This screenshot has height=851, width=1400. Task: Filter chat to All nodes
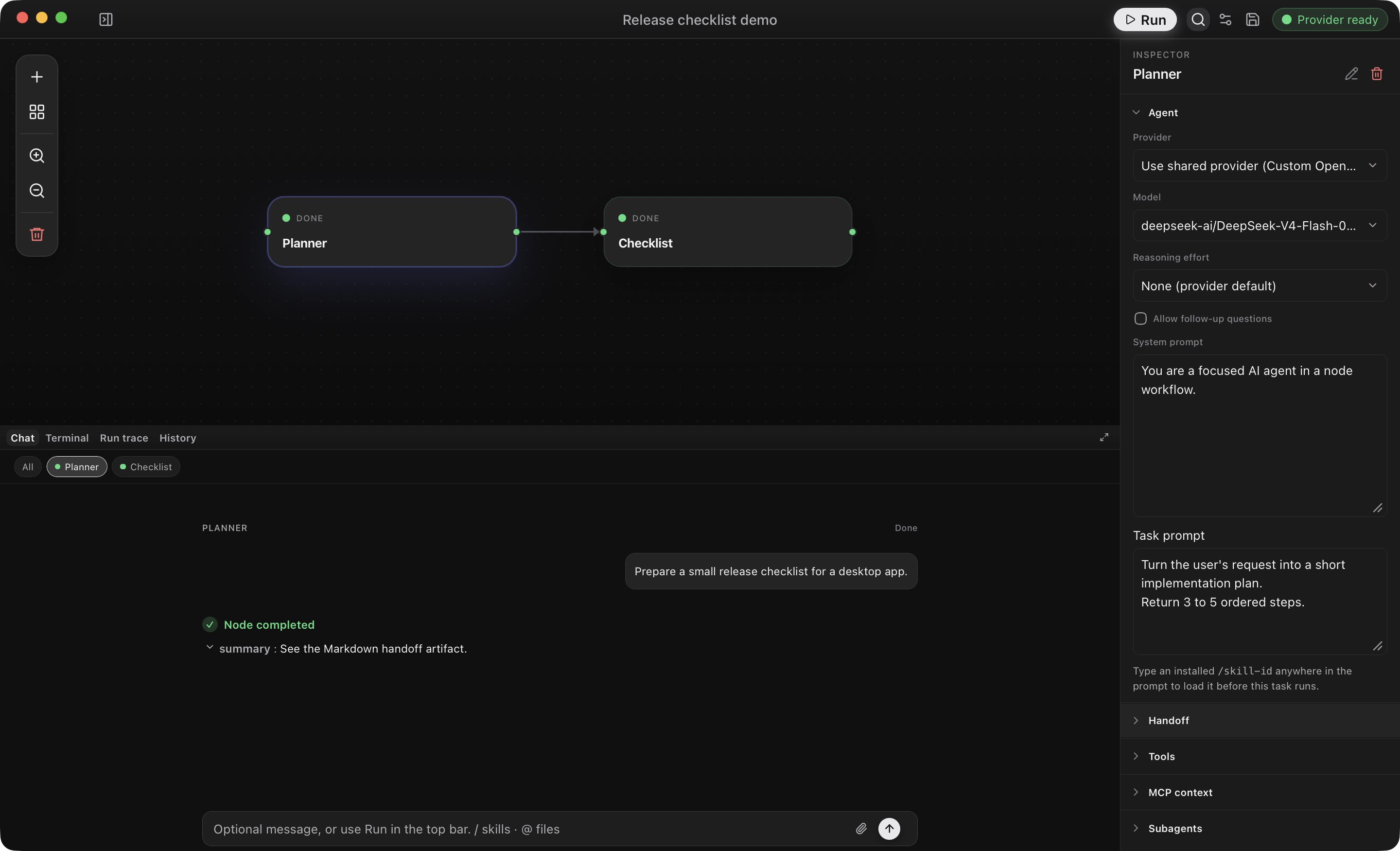point(27,467)
